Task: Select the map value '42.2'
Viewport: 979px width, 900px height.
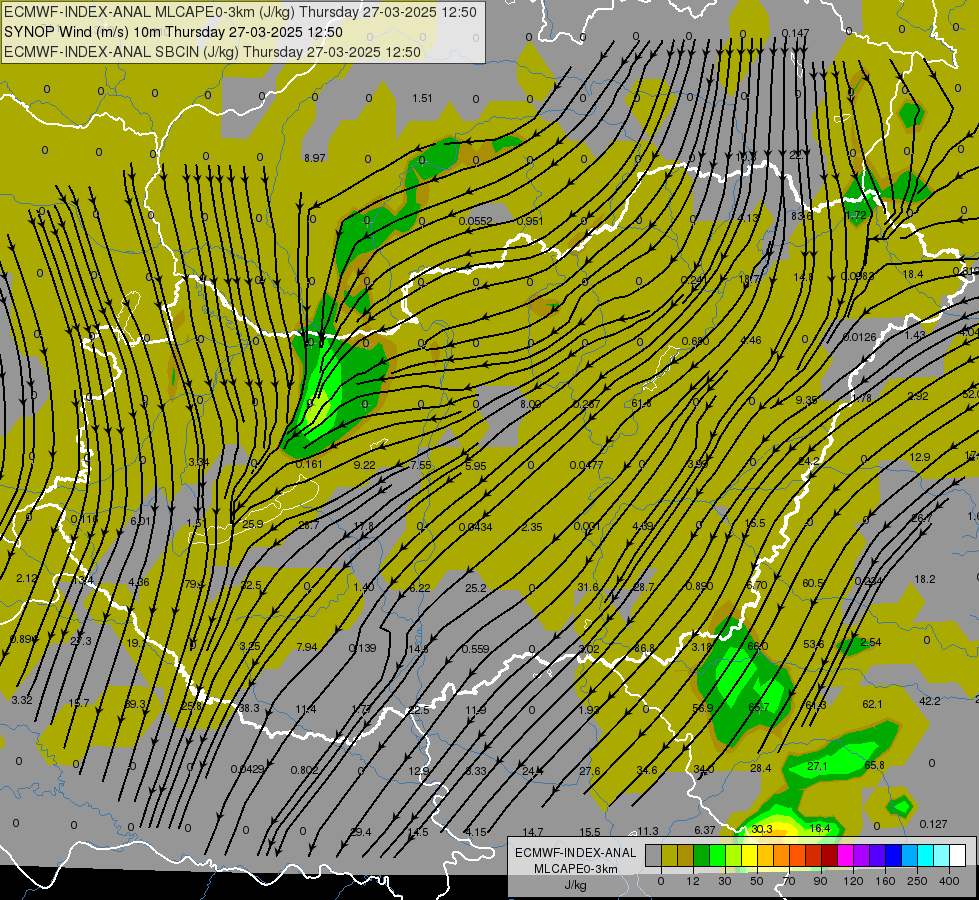Action: coord(930,701)
